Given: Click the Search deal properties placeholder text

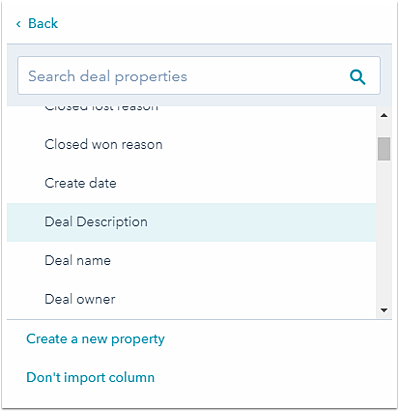Looking at the screenshot, I should point(108,77).
